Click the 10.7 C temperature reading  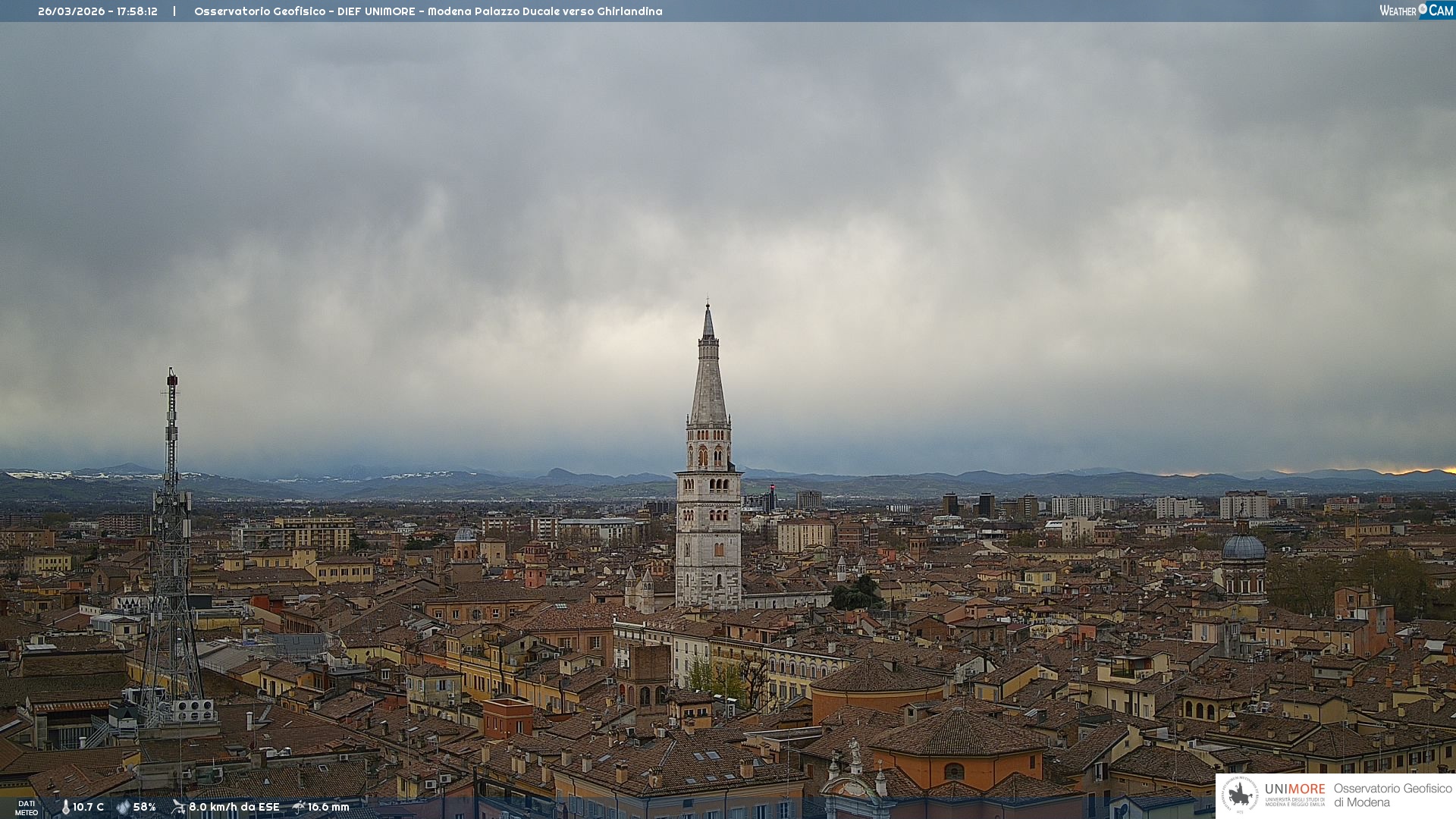click(88, 808)
